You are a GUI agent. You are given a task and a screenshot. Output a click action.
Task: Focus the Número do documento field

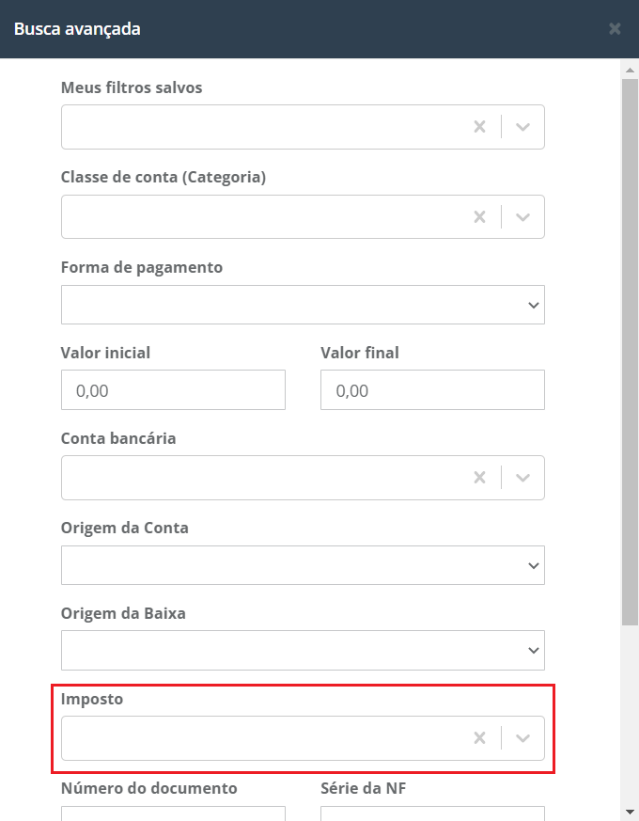[173, 812]
